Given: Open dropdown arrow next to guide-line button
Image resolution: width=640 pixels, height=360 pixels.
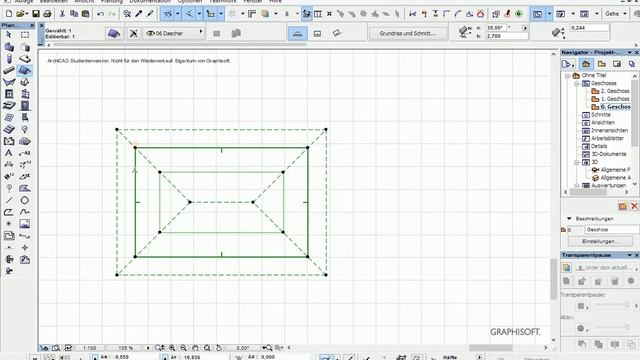Looking at the screenshot, I should [178, 14].
